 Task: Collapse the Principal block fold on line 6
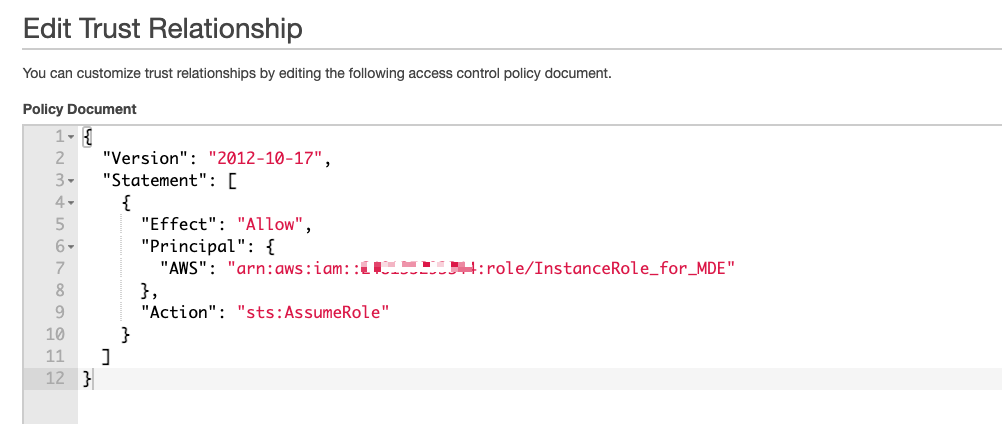pyautogui.click(x=71, y=247)
